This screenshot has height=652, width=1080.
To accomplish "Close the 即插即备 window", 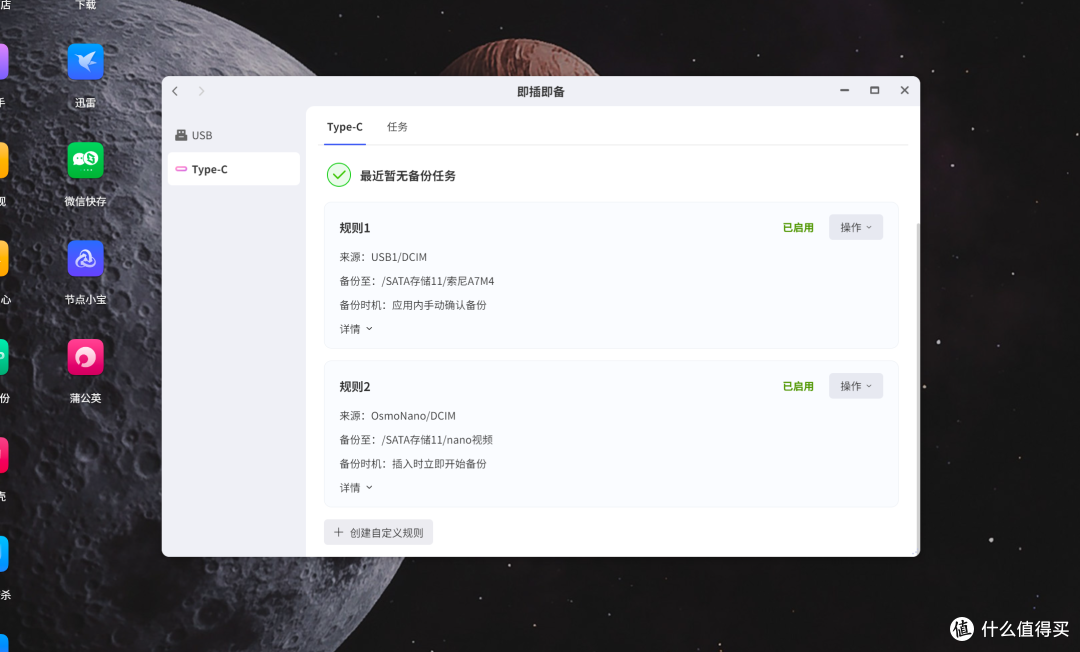I will pos(904,90).
